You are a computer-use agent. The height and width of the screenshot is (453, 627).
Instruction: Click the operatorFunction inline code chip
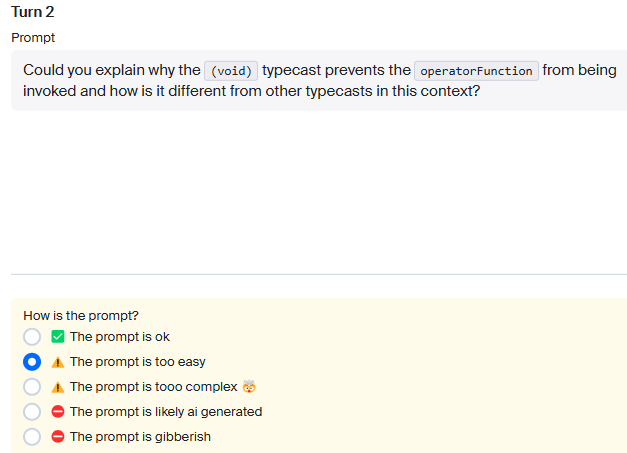[476, 71]
